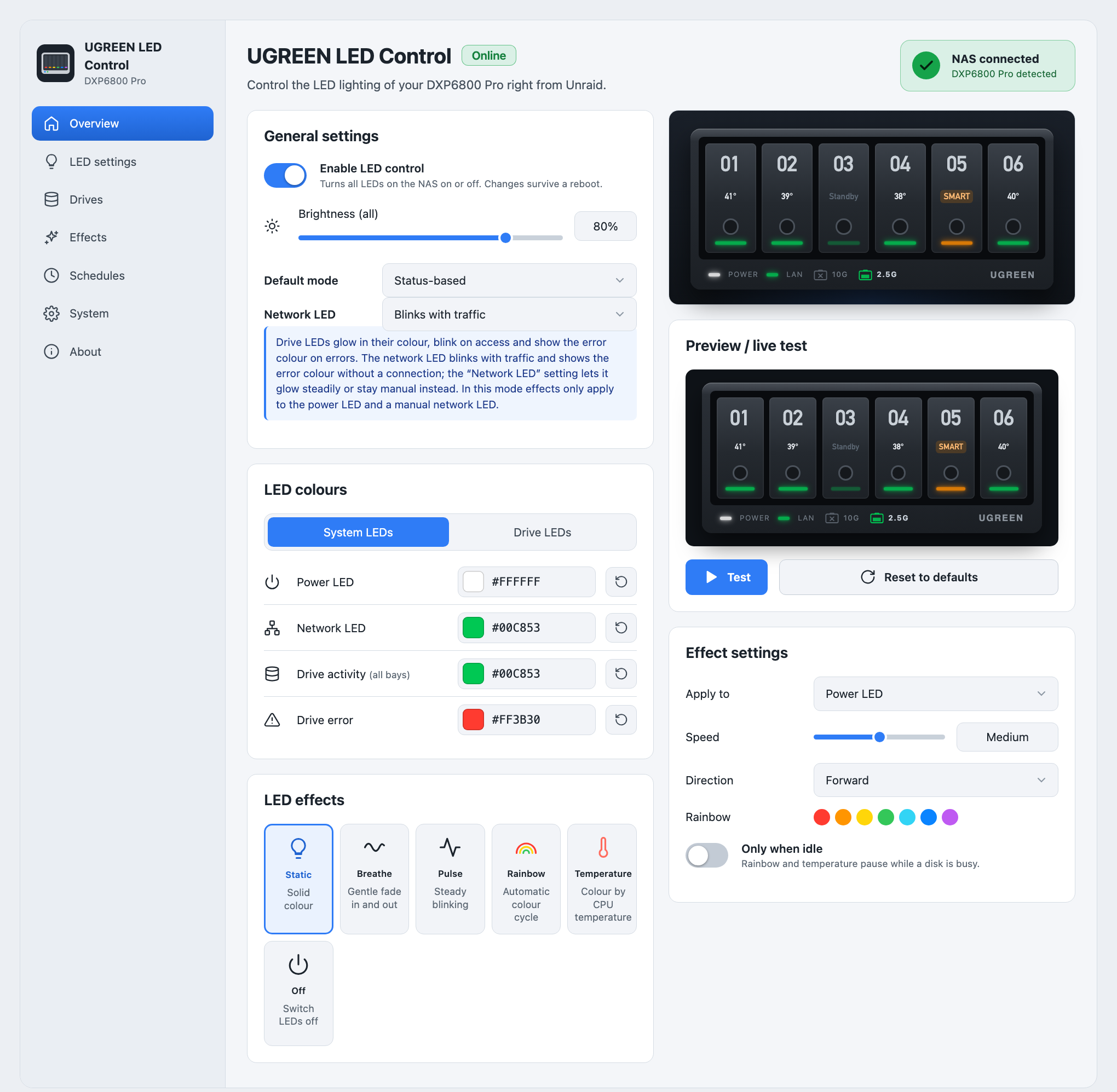Reset Drive activity colour to default
The width and height of the screenshot is (1117, 1092).
pyautogui.click(x=621, y=673)
